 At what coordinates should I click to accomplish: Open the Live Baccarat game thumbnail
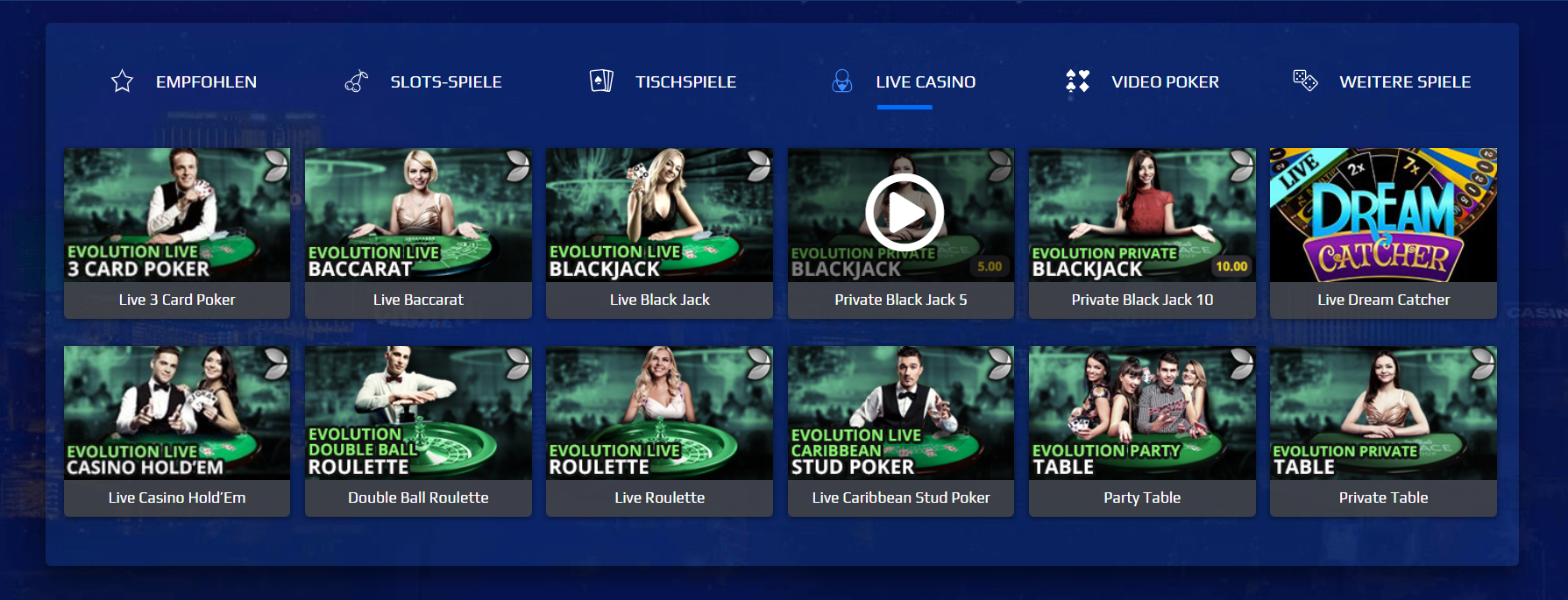pyautogui.click(x=418, y=215)
